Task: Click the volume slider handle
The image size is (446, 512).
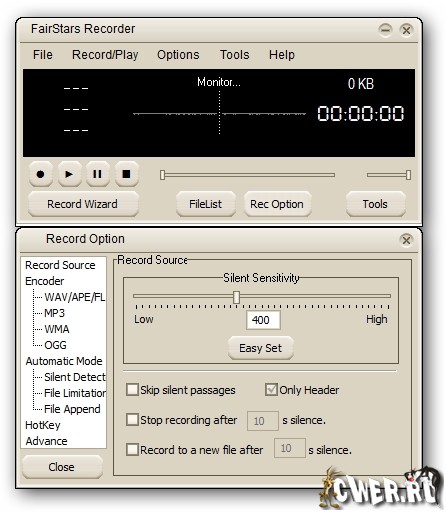Action: tap(408, 175)
